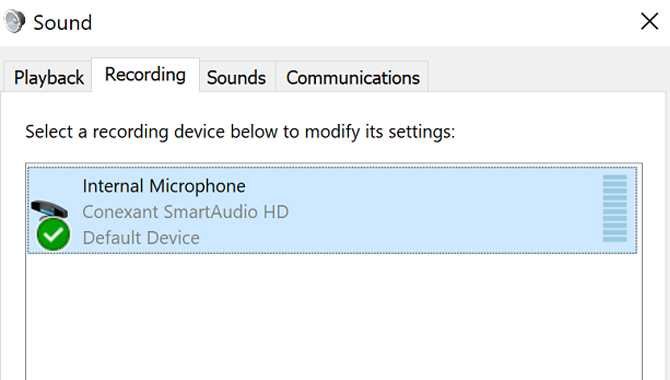Click the bottom bar of the level meter

coord(614,239)
